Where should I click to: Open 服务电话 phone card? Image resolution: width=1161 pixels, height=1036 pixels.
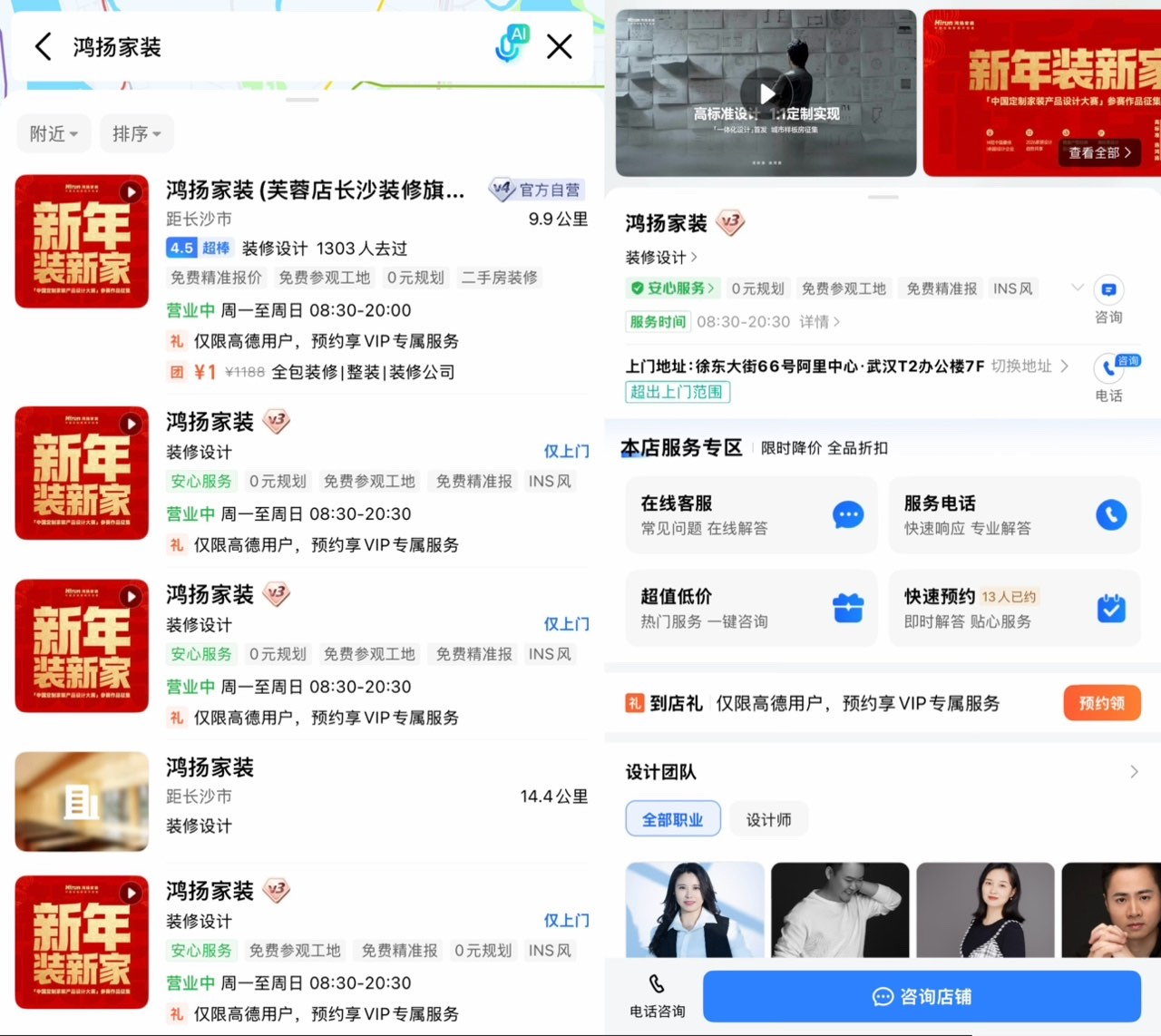coord(1014,514)
